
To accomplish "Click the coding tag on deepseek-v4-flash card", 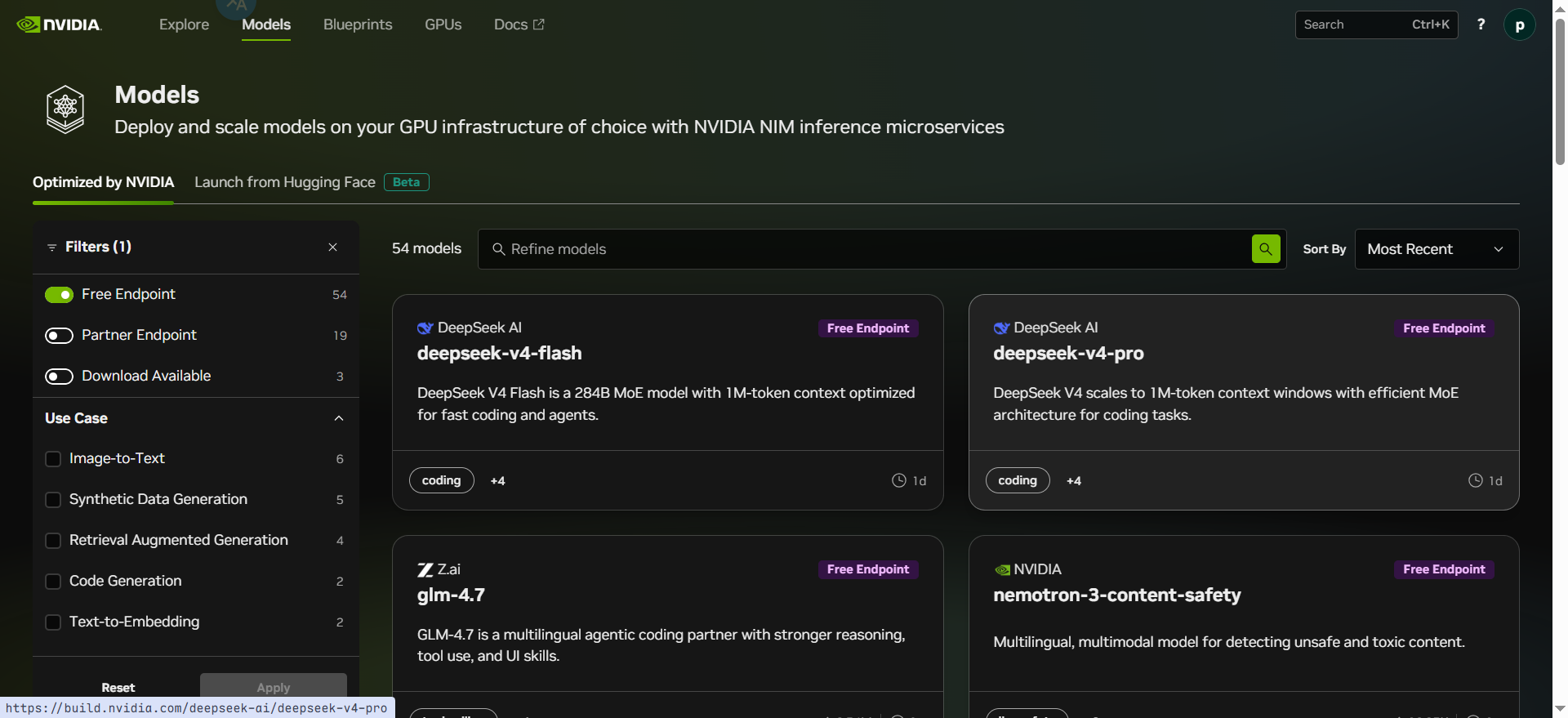I will pos(441,480).
